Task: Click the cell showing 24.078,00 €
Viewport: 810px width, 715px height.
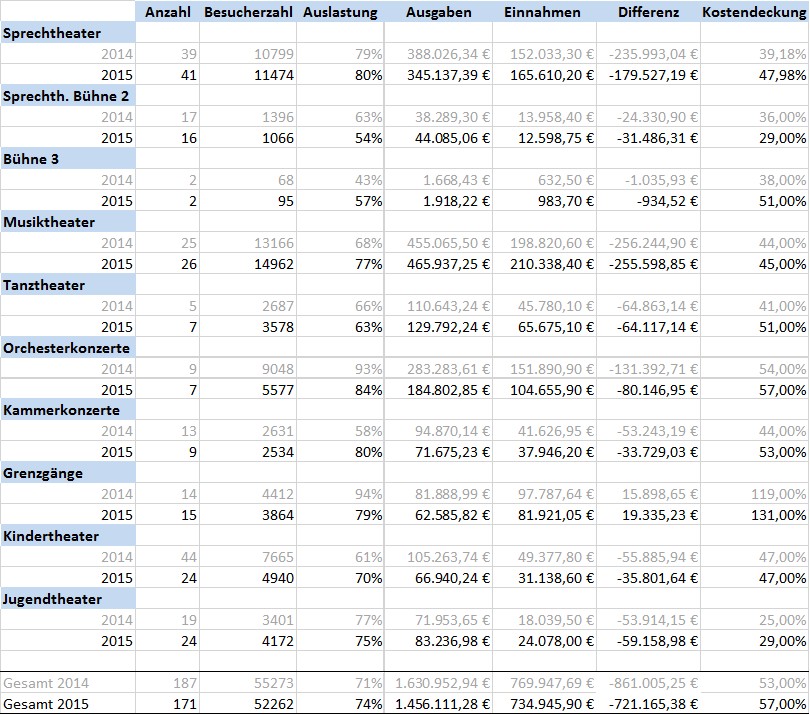Action: [x=544, y=641]
